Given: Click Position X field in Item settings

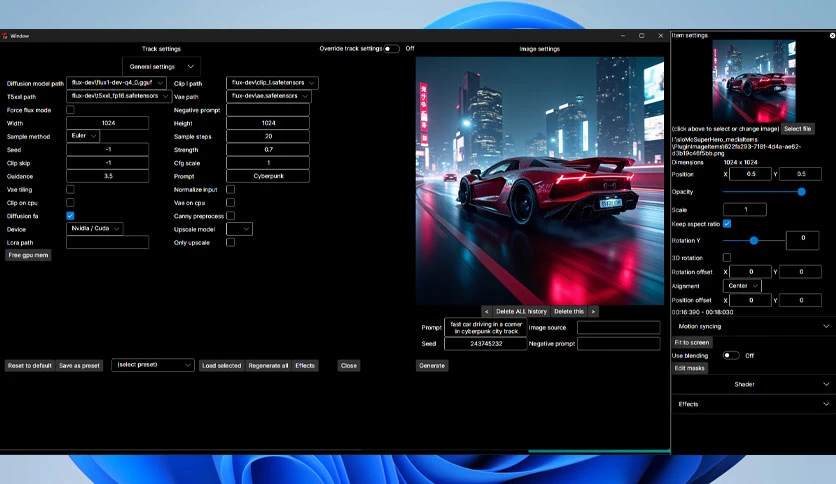Looking at the screenshot, I should [750, 174].
